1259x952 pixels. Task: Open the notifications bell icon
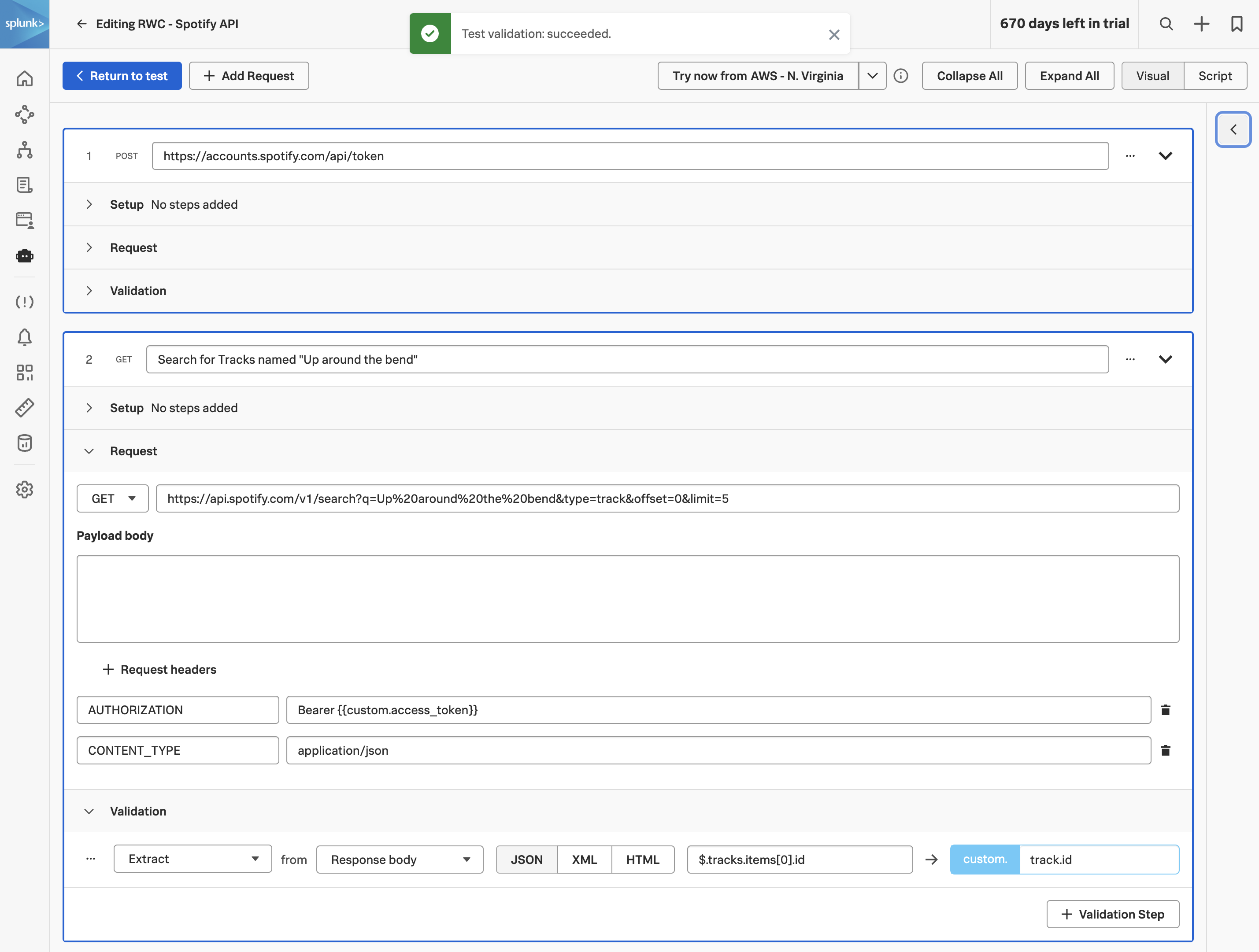[x=25, y=337]
